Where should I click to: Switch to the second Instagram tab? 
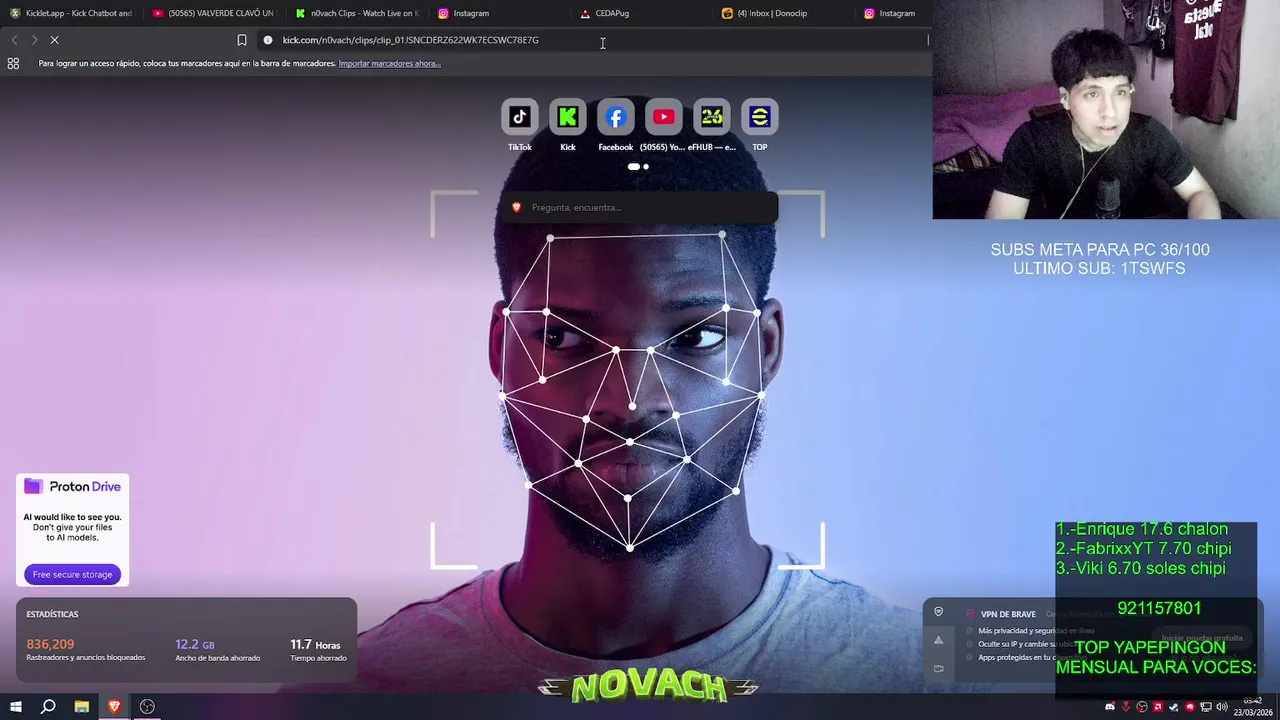point(893,13)
